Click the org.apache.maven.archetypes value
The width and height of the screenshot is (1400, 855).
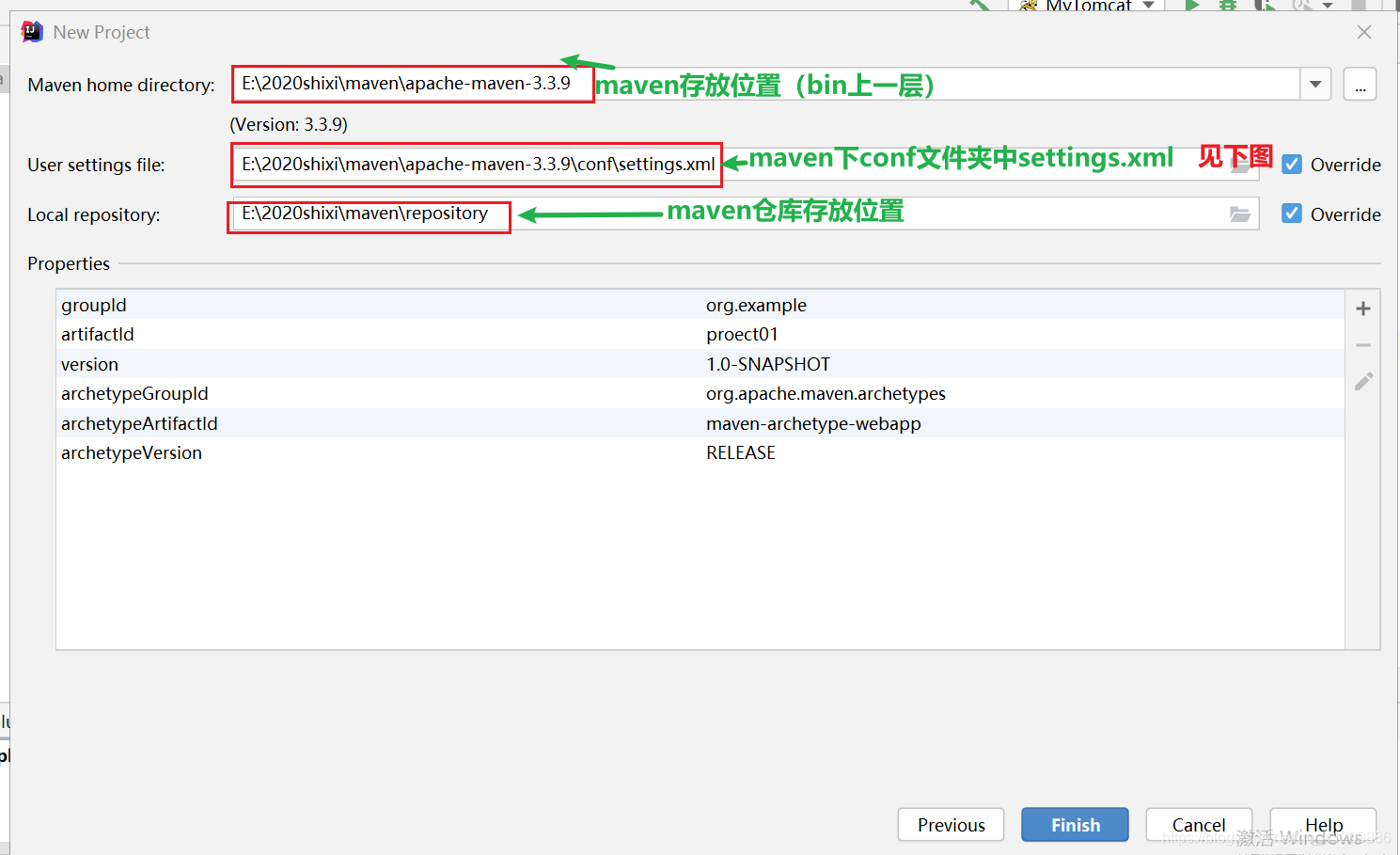[826, 393]
